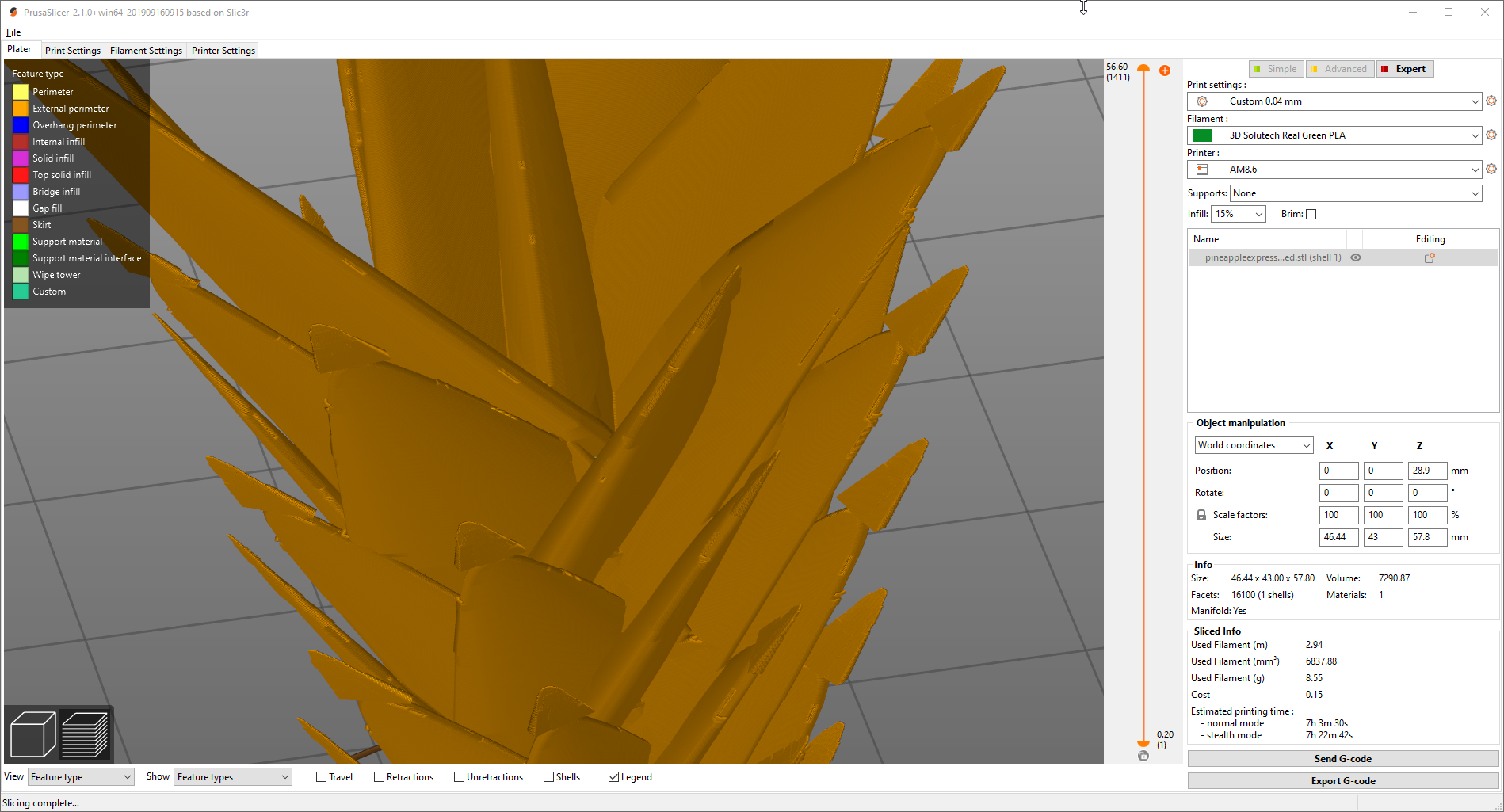Image resolution: width=1504 pixels, height=812 pixels.
Task: Open the Print settings preset dropdown
Action: pos(1334,101)
